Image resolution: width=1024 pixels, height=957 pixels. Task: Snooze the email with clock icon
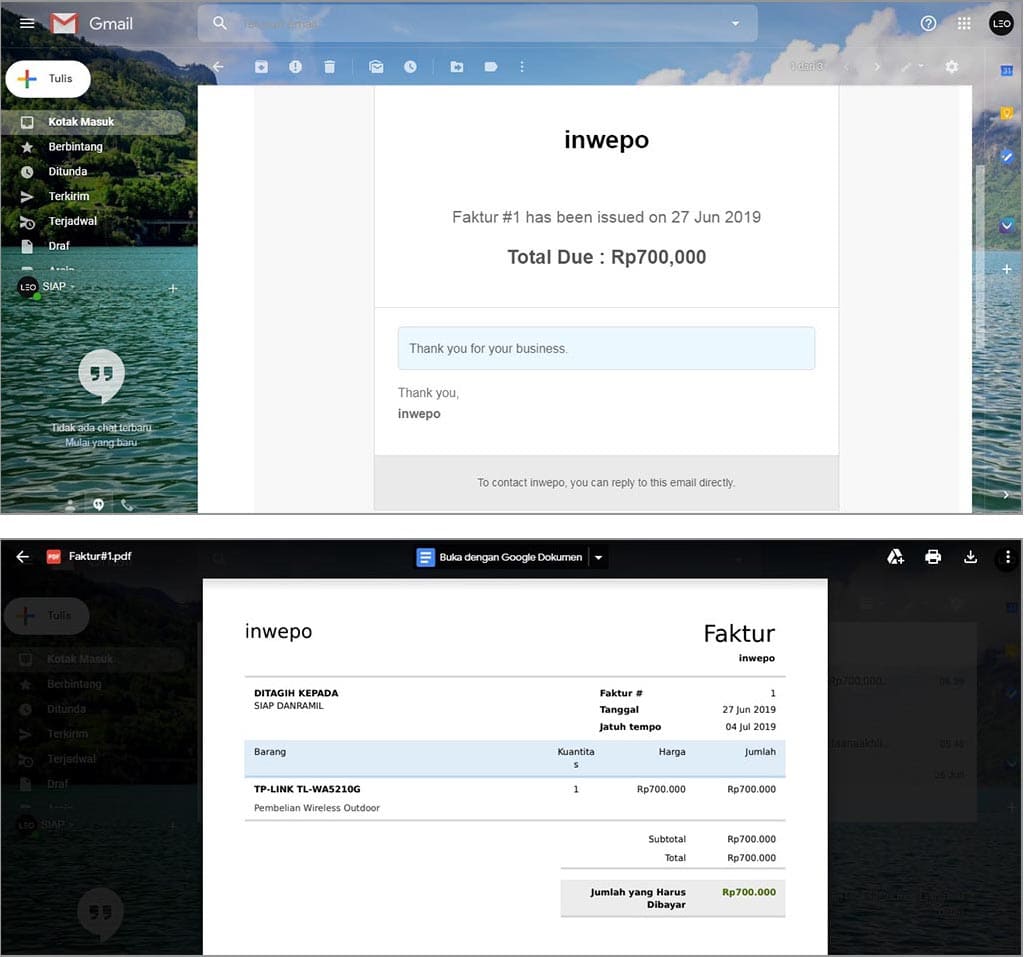pyautogui.click(x=410, y=67)
